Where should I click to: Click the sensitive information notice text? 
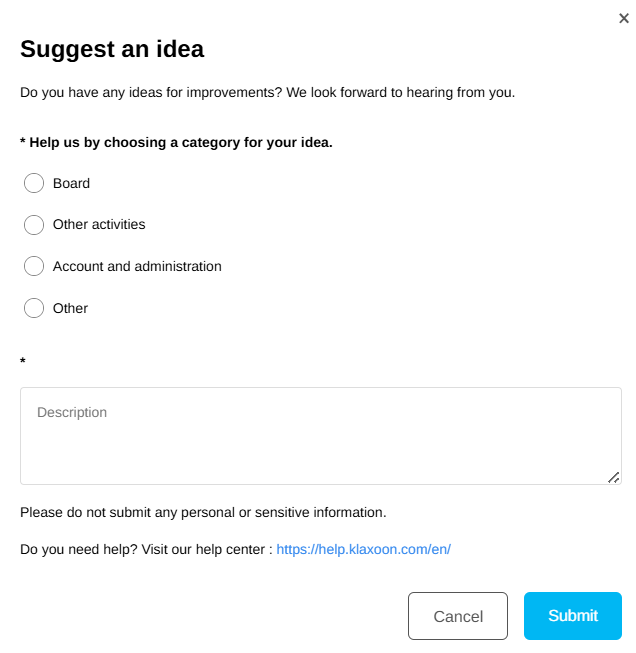(203, 512)
